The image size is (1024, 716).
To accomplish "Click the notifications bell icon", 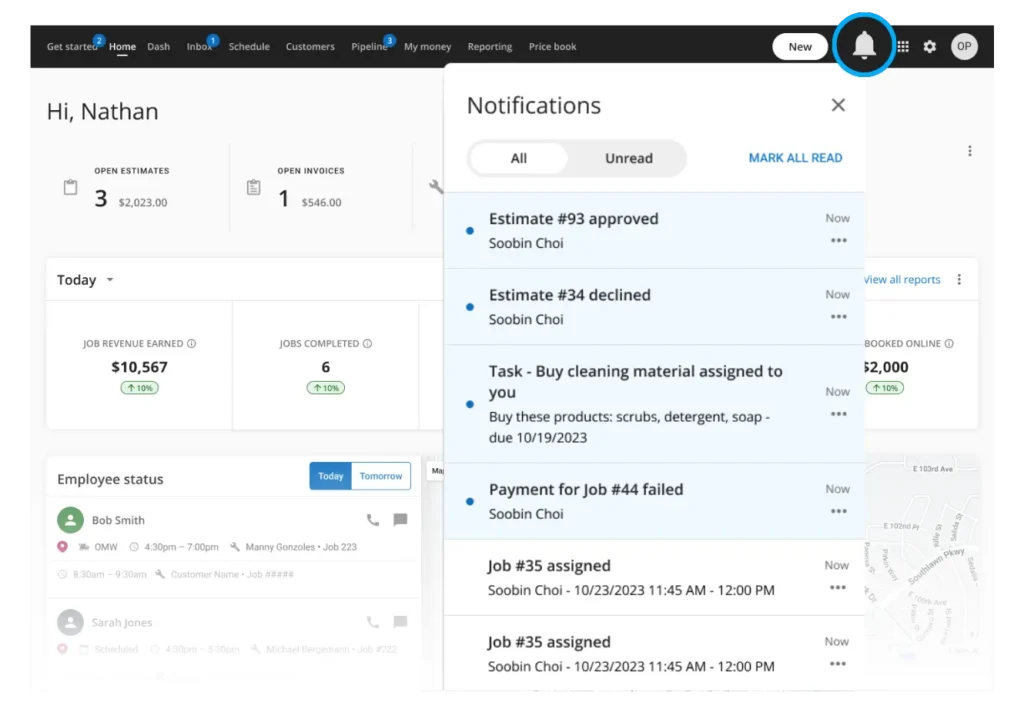I will 864,46.
